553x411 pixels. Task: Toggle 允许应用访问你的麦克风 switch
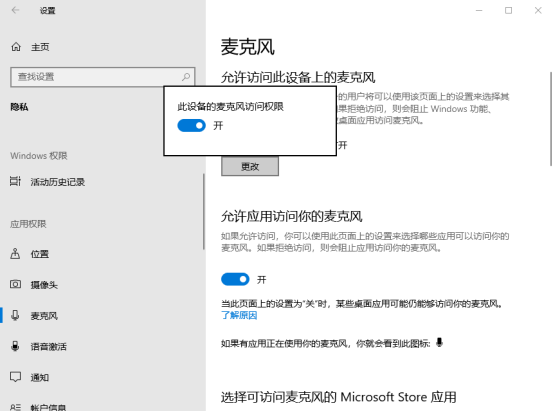(x=235, y=279)
